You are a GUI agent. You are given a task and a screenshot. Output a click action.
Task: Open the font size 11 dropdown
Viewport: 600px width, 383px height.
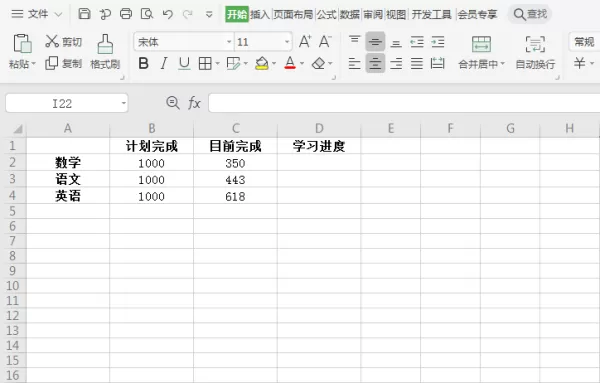[287, 42]
